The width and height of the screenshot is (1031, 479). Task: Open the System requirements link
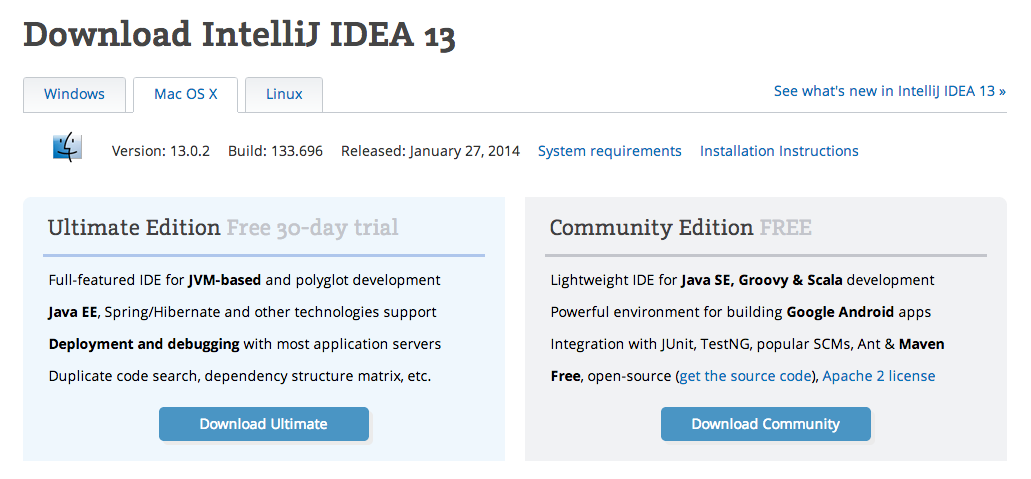coord(610,151)
